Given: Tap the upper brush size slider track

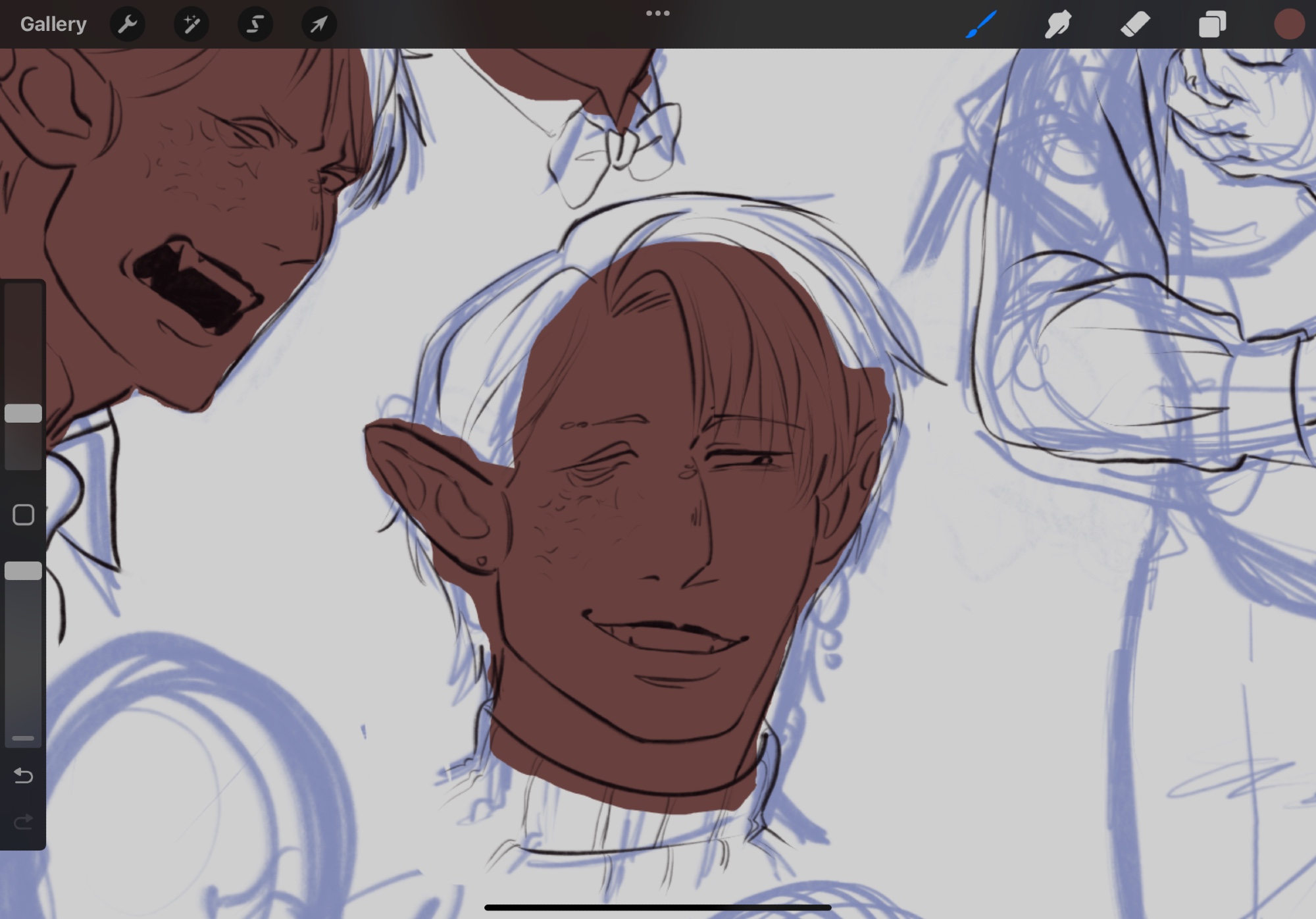Looking at the screenshot, I should pyautogui.click(x=23, y=342).
